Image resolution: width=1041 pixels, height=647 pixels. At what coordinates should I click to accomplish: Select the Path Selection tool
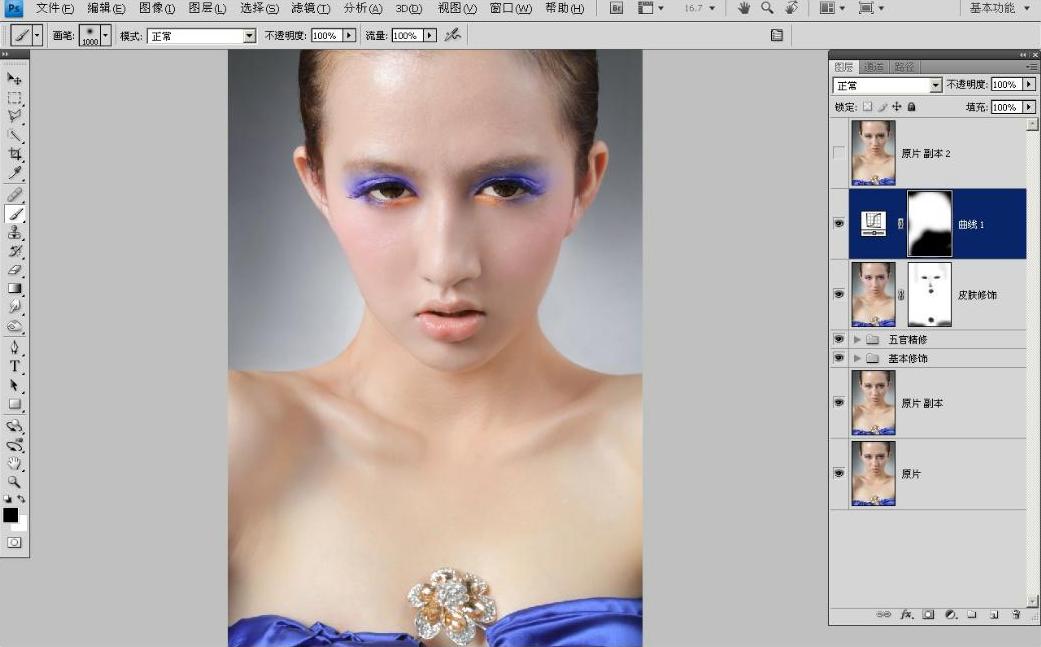(14, 385)
